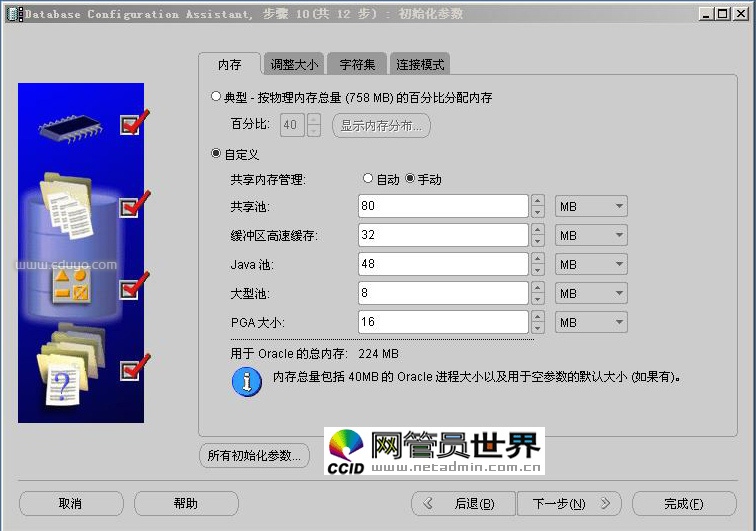Click the checkmark beside the memory chip
This screenshot has height=531, width=756.
tap(135, 123)
